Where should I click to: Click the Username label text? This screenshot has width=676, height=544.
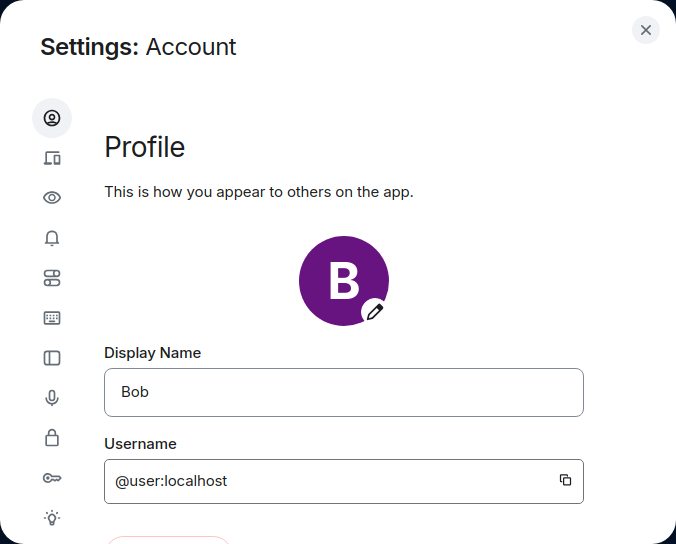point(140,444)
